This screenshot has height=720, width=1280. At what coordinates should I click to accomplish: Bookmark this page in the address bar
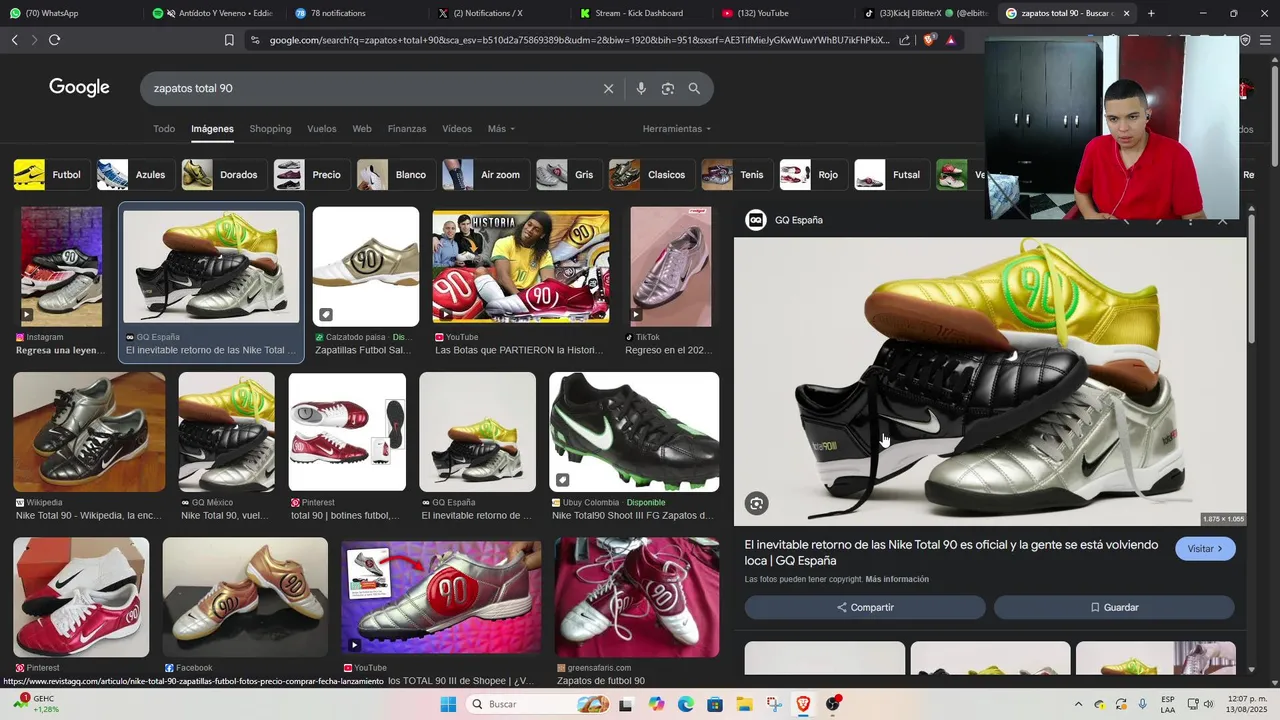(229, 40)
